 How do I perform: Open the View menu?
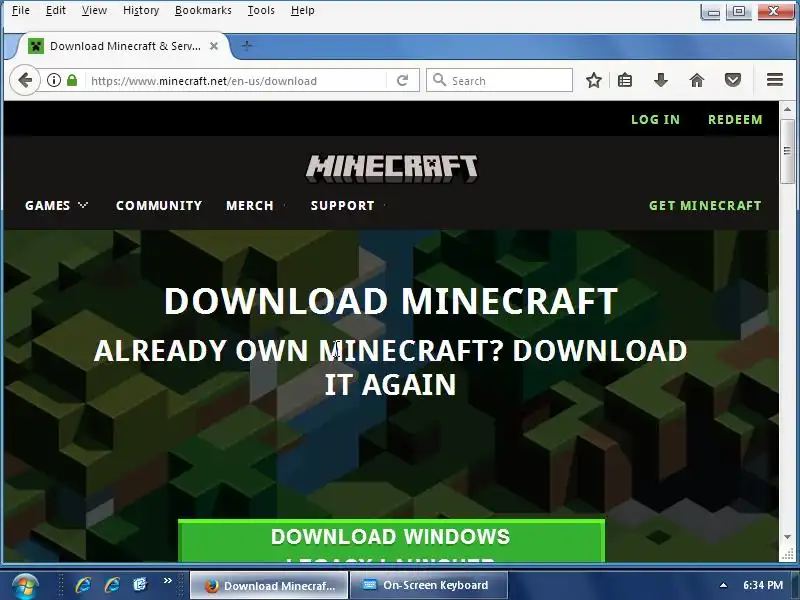tap(94, 10)
